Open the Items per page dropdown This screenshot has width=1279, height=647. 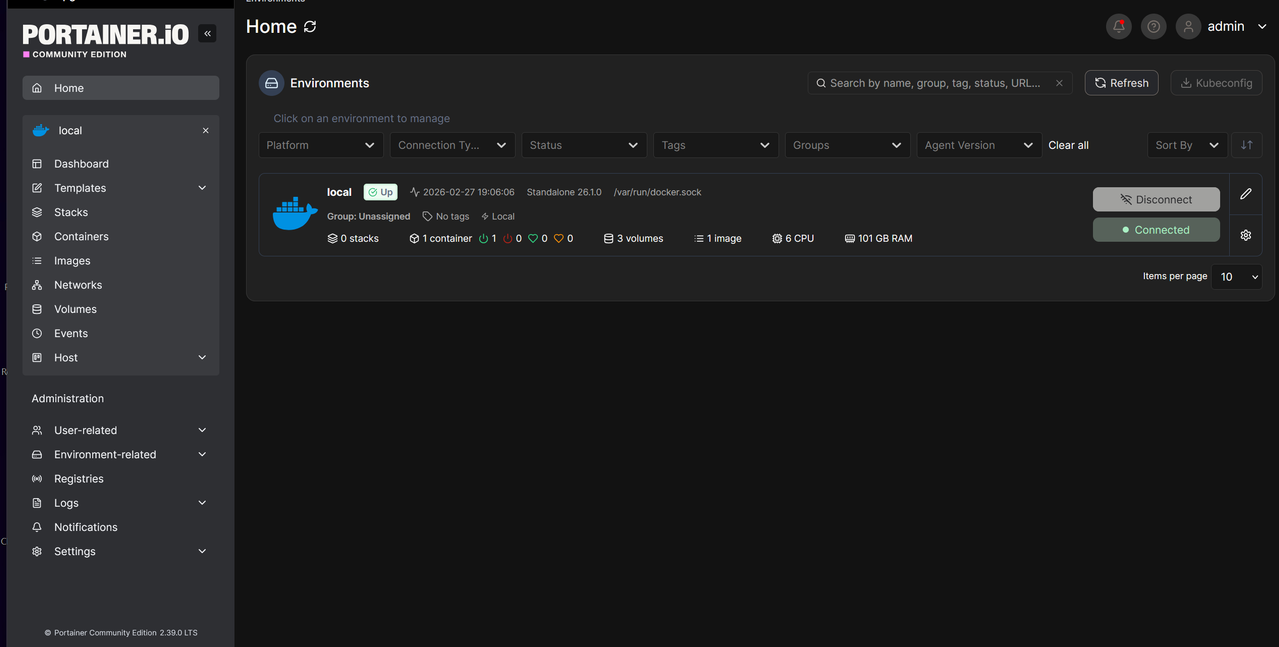coord(1237,277)
